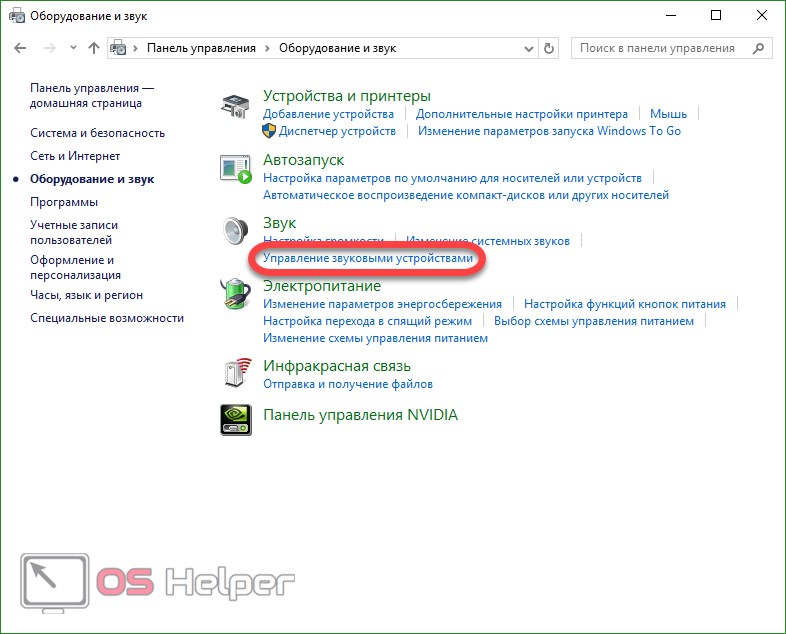Open Часы, язык и регион category
The image size is (786, 634).
[x=86, y=295]
